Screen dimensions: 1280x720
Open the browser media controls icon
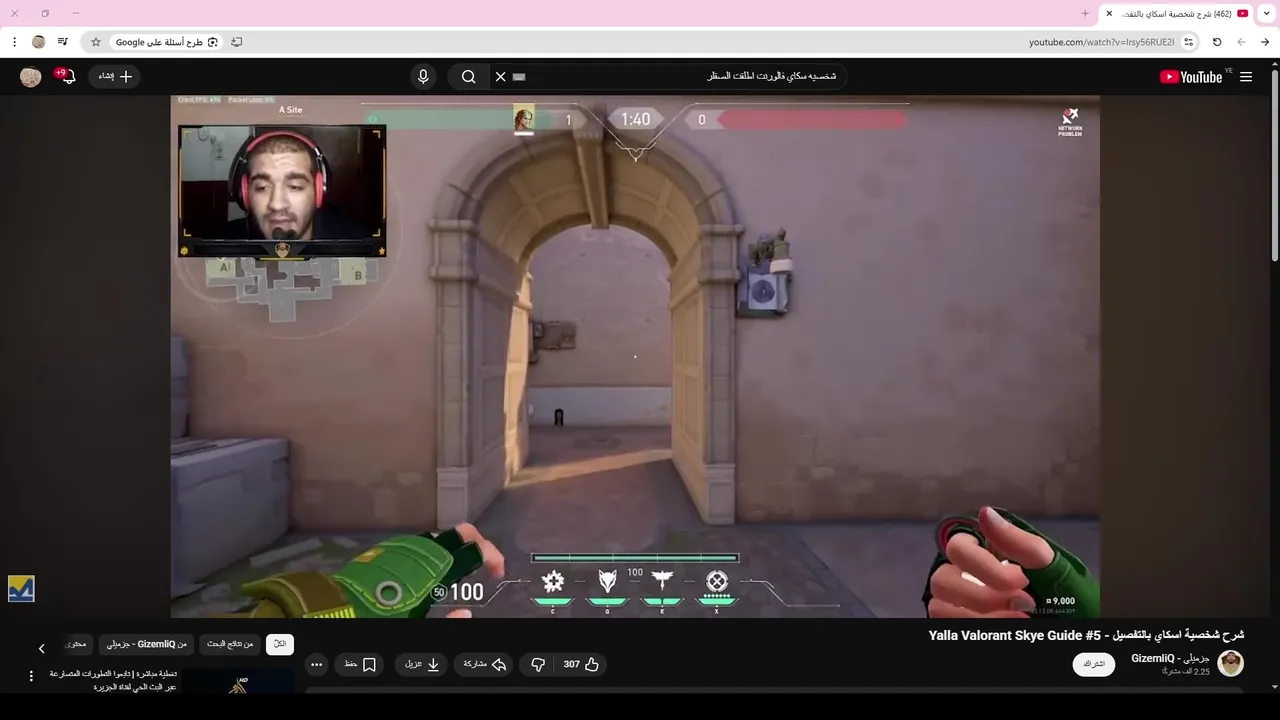63,42
